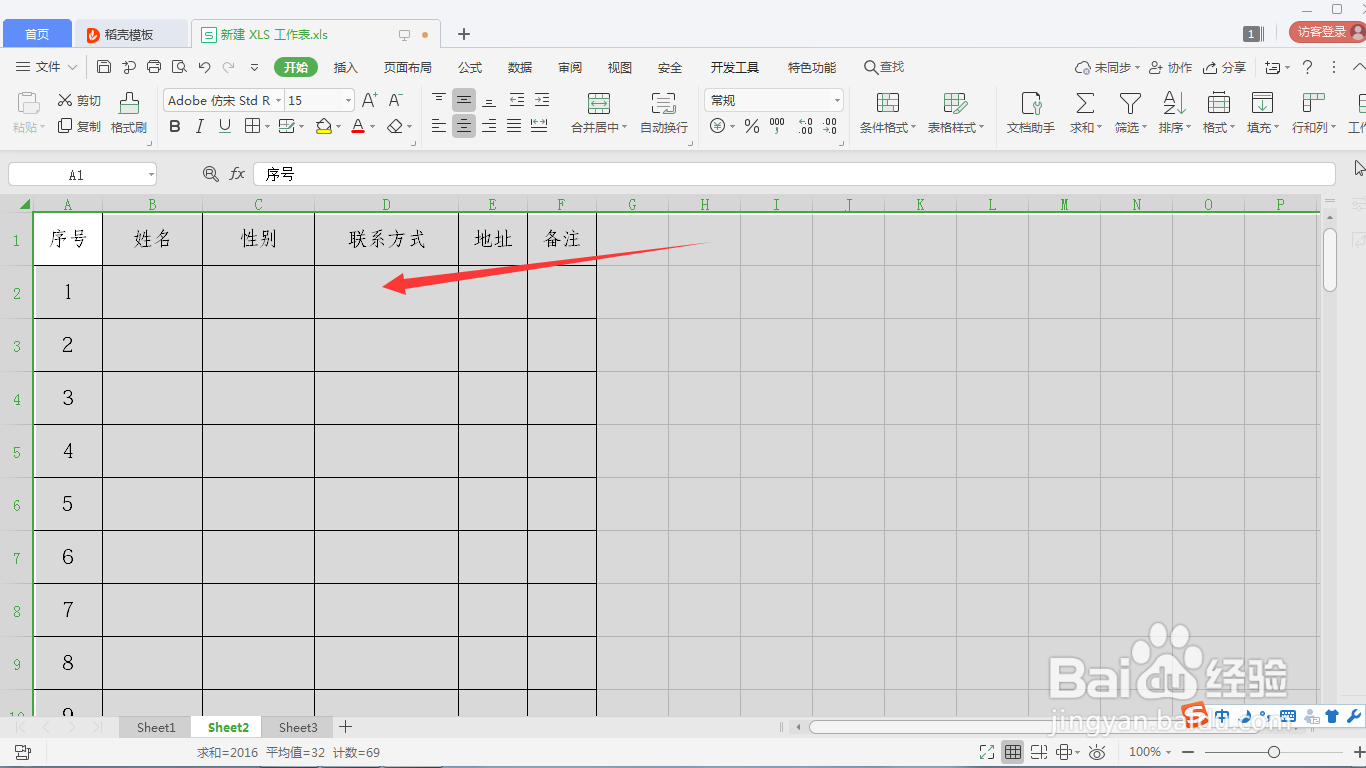Open the number format (常规) dropdown

point(837,100)
